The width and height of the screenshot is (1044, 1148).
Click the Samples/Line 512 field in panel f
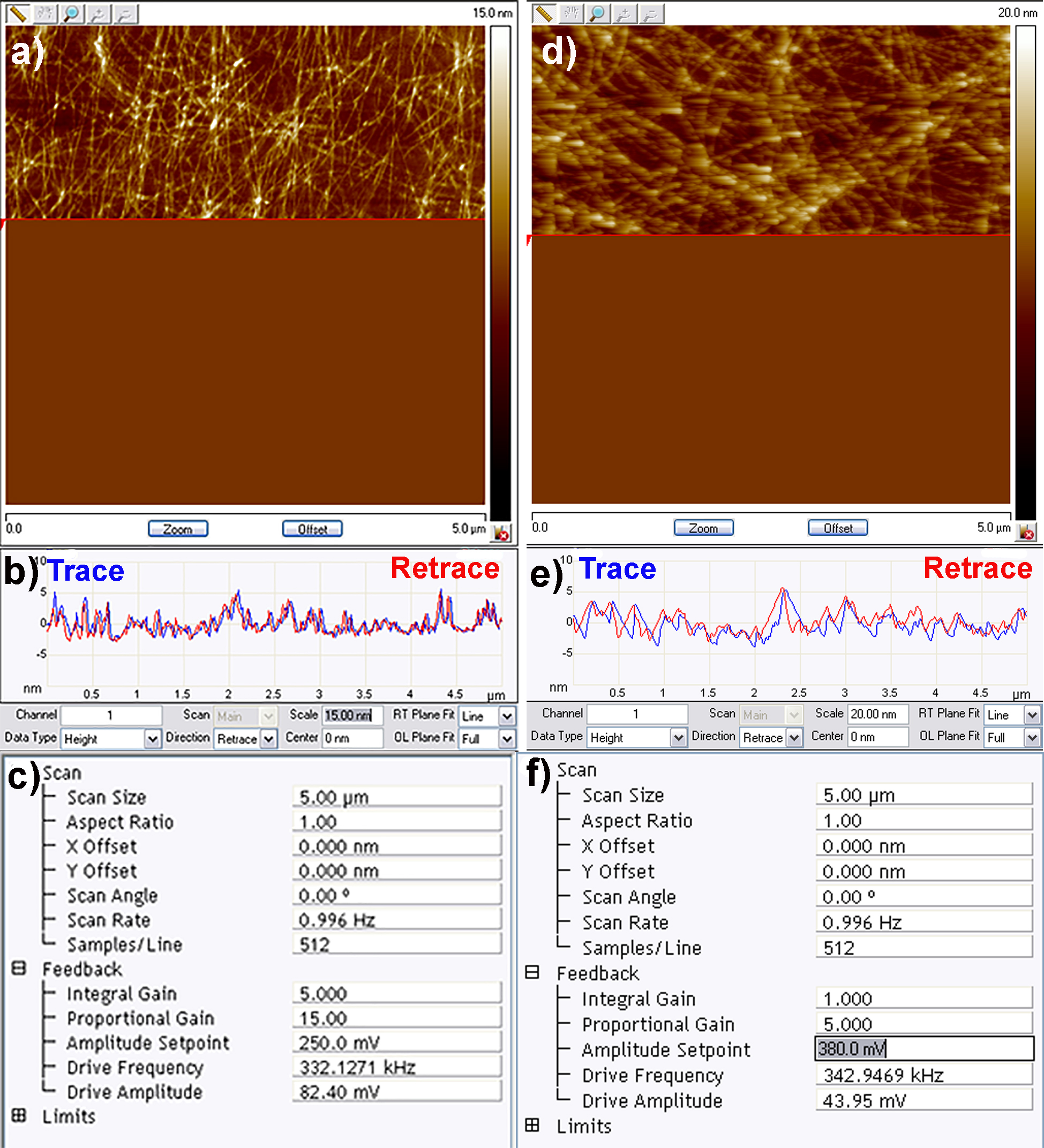[925, 948]
